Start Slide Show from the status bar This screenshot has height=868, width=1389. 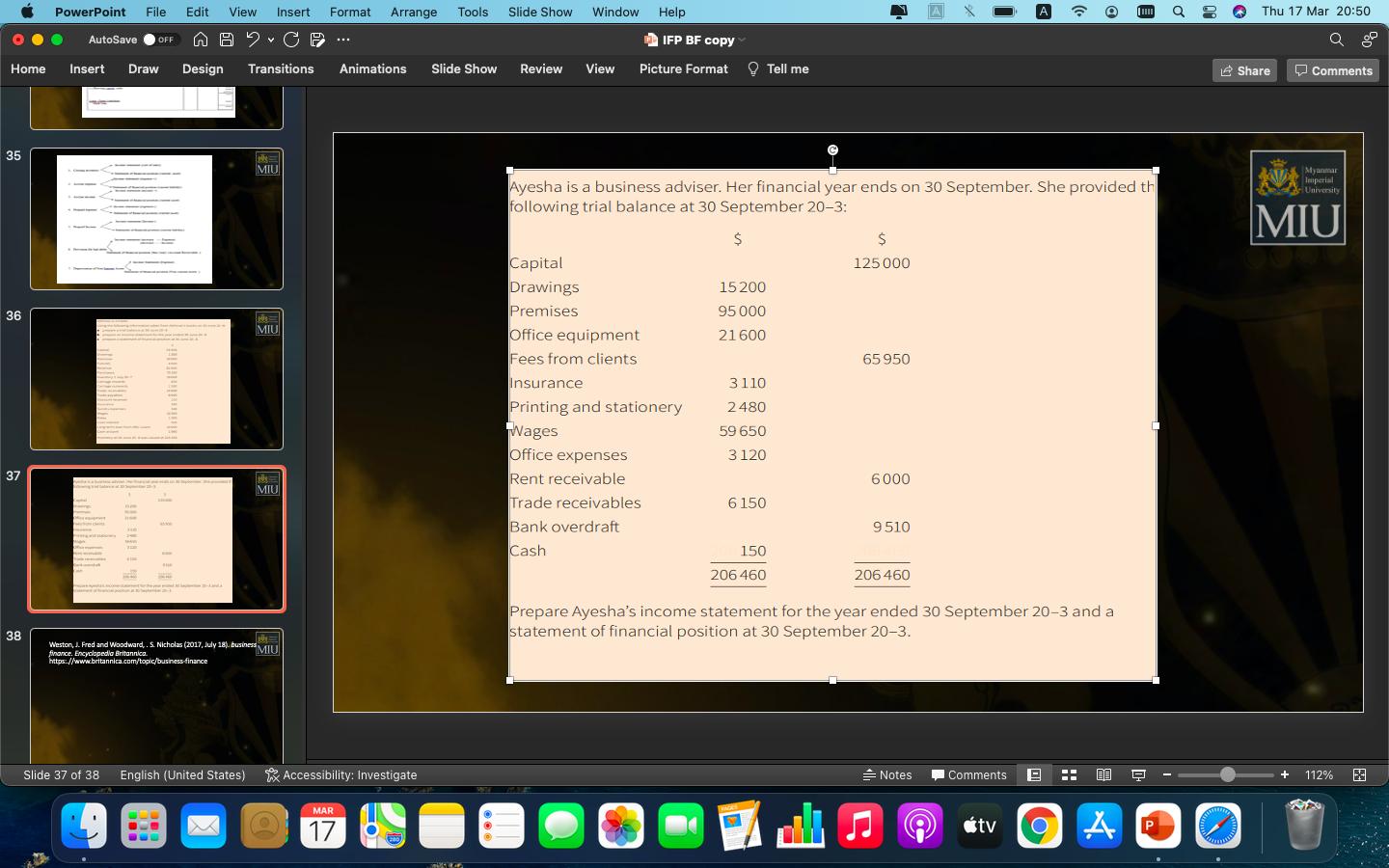tap(1138, 774)
